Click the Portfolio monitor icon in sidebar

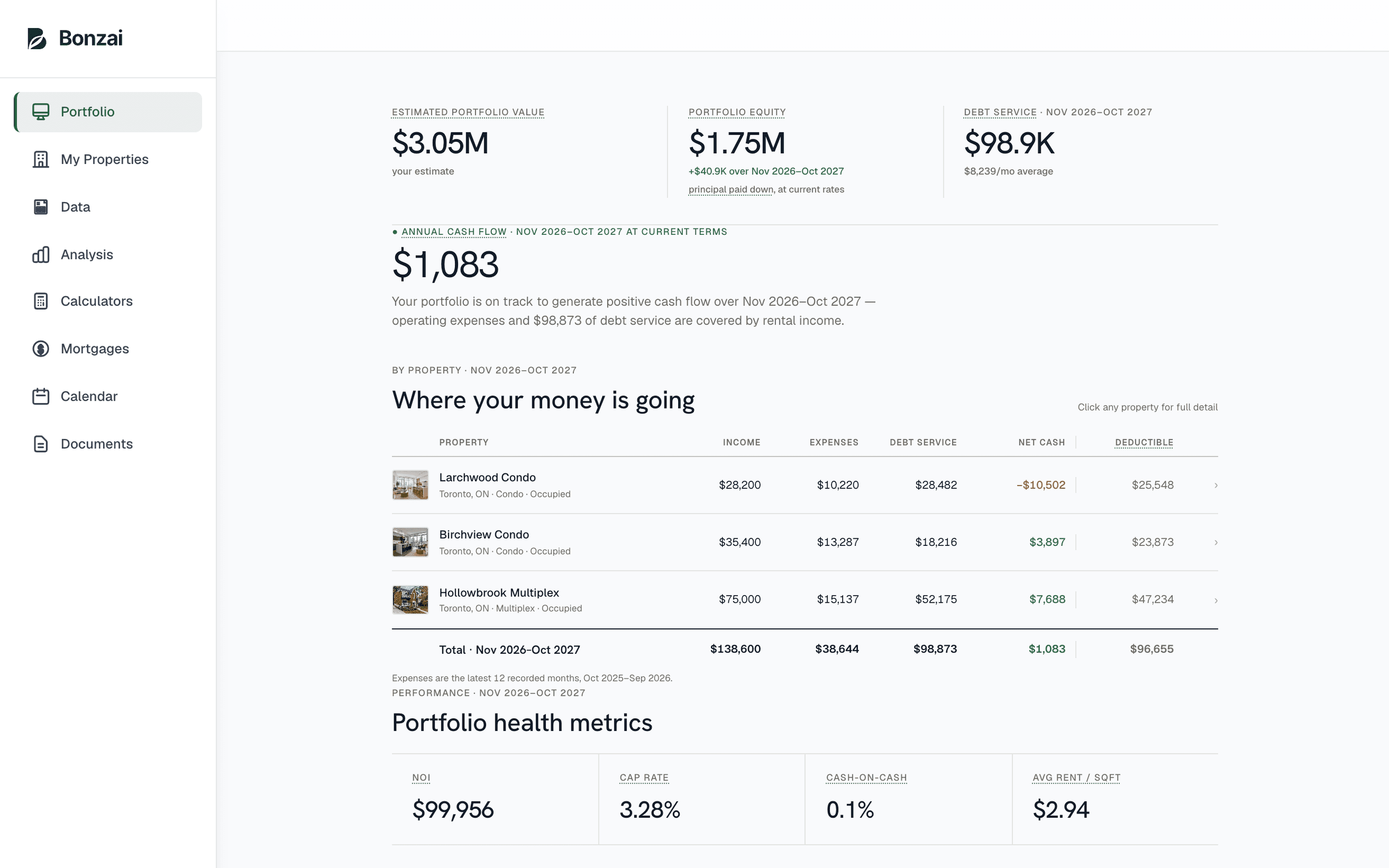pyautogui.click(x=41, y=111)
